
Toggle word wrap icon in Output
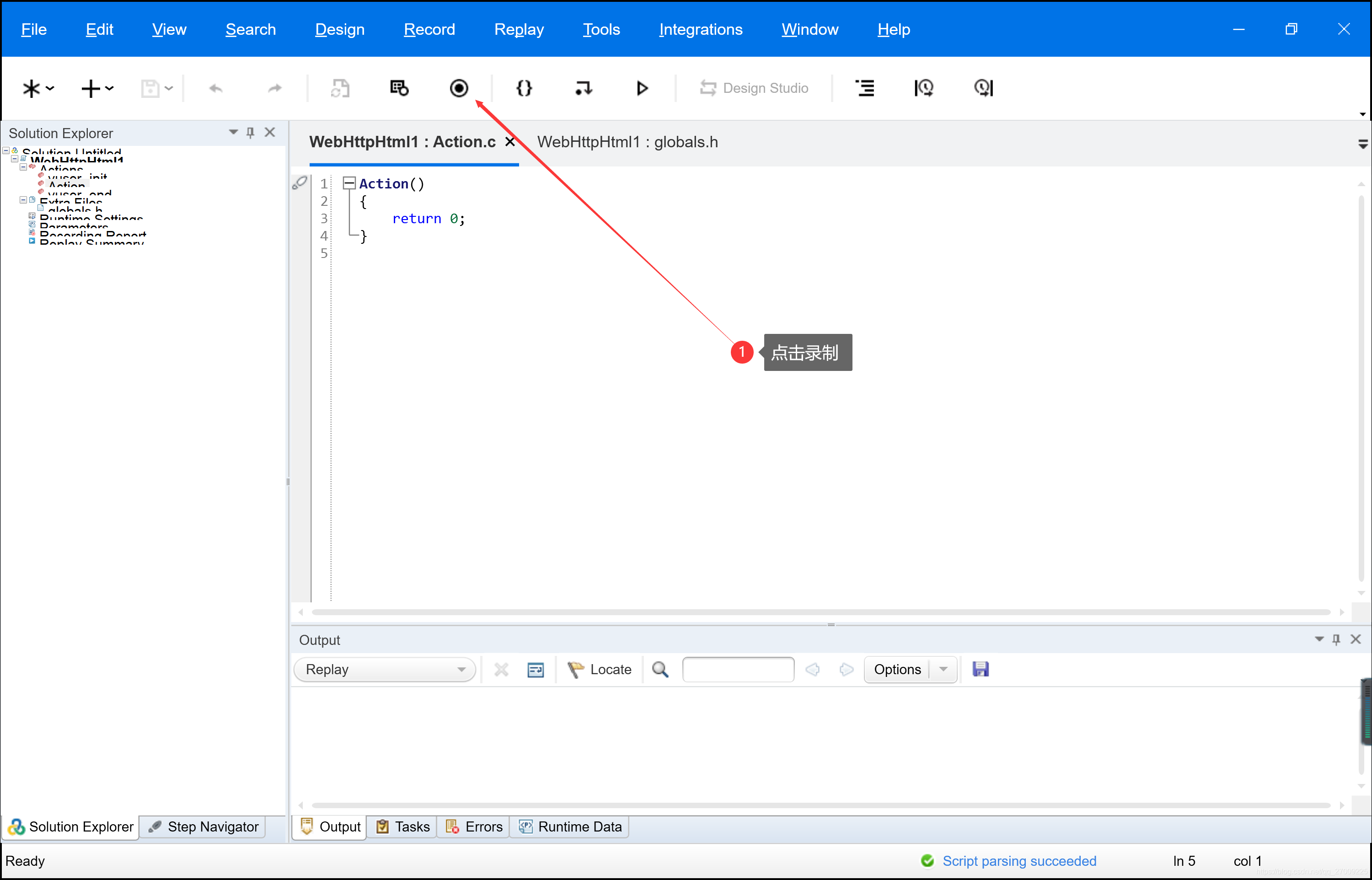tap(535, 669)
